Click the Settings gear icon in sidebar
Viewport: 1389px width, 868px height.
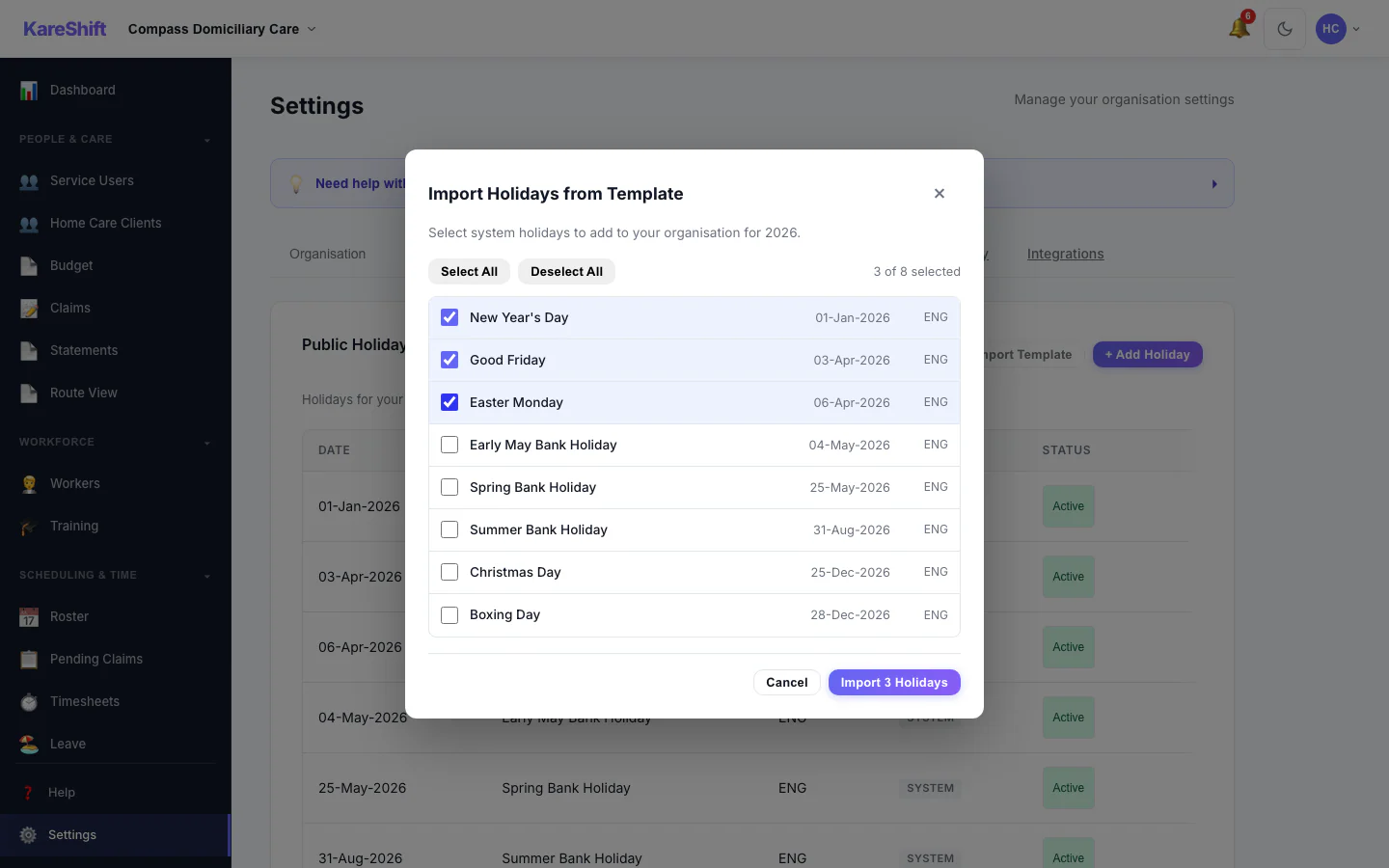pos(28,835)
